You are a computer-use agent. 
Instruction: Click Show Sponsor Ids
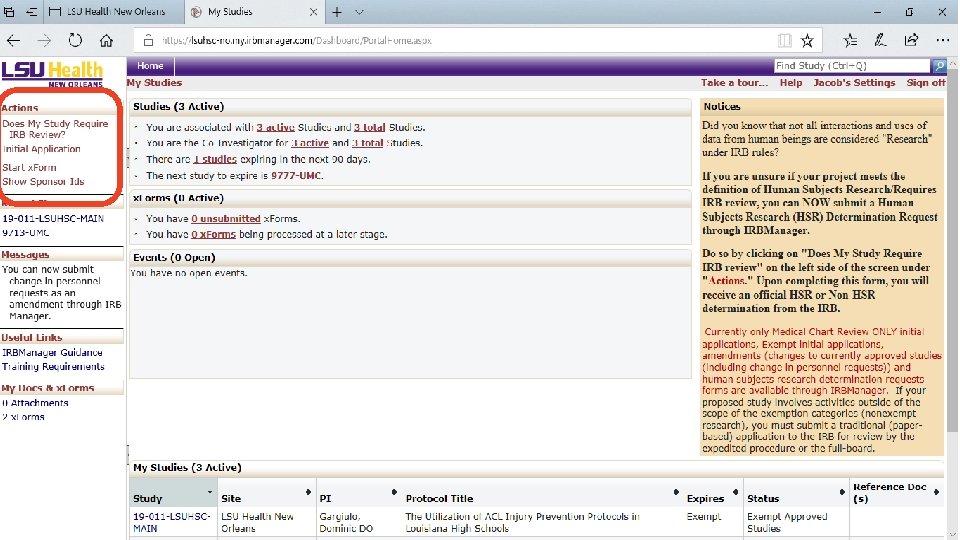43,182
